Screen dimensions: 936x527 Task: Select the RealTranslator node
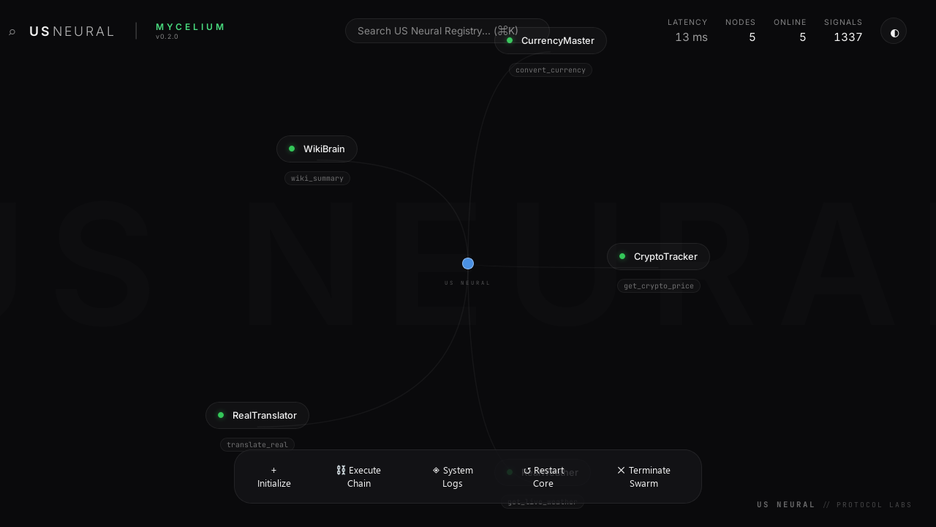pos(257,415)
